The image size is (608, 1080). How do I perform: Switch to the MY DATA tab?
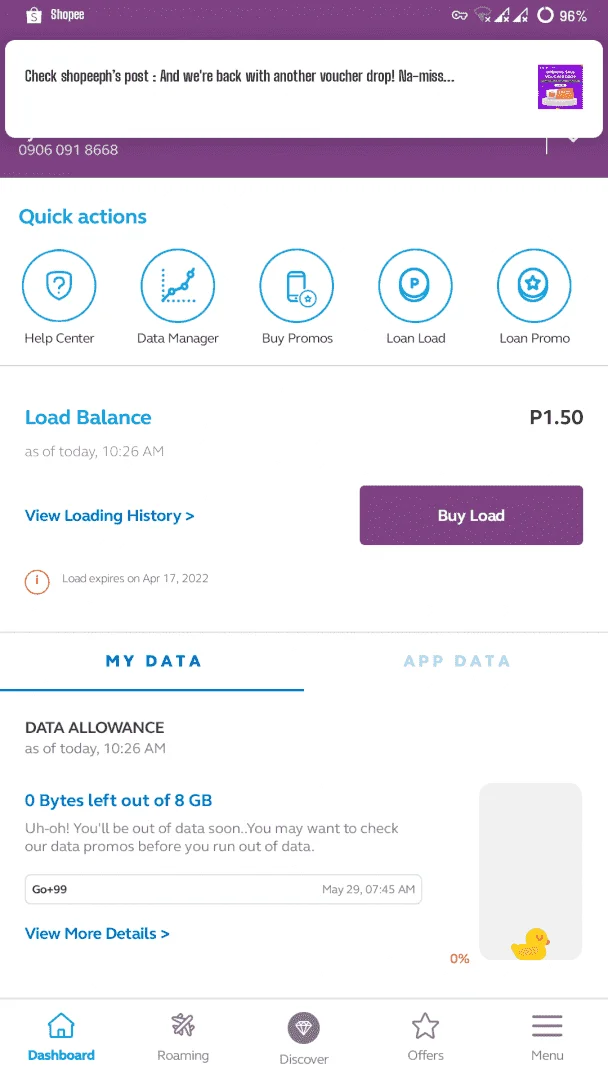point(152,661)
